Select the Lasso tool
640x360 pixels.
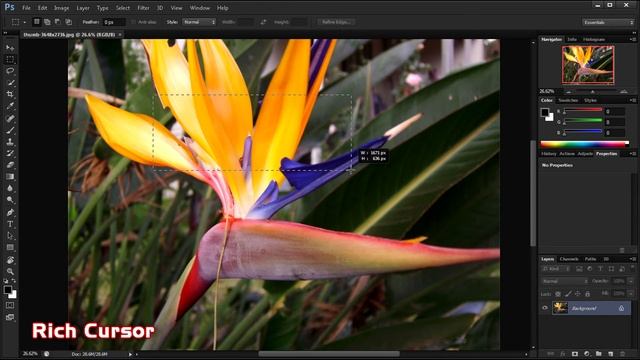tap(10, 71)
